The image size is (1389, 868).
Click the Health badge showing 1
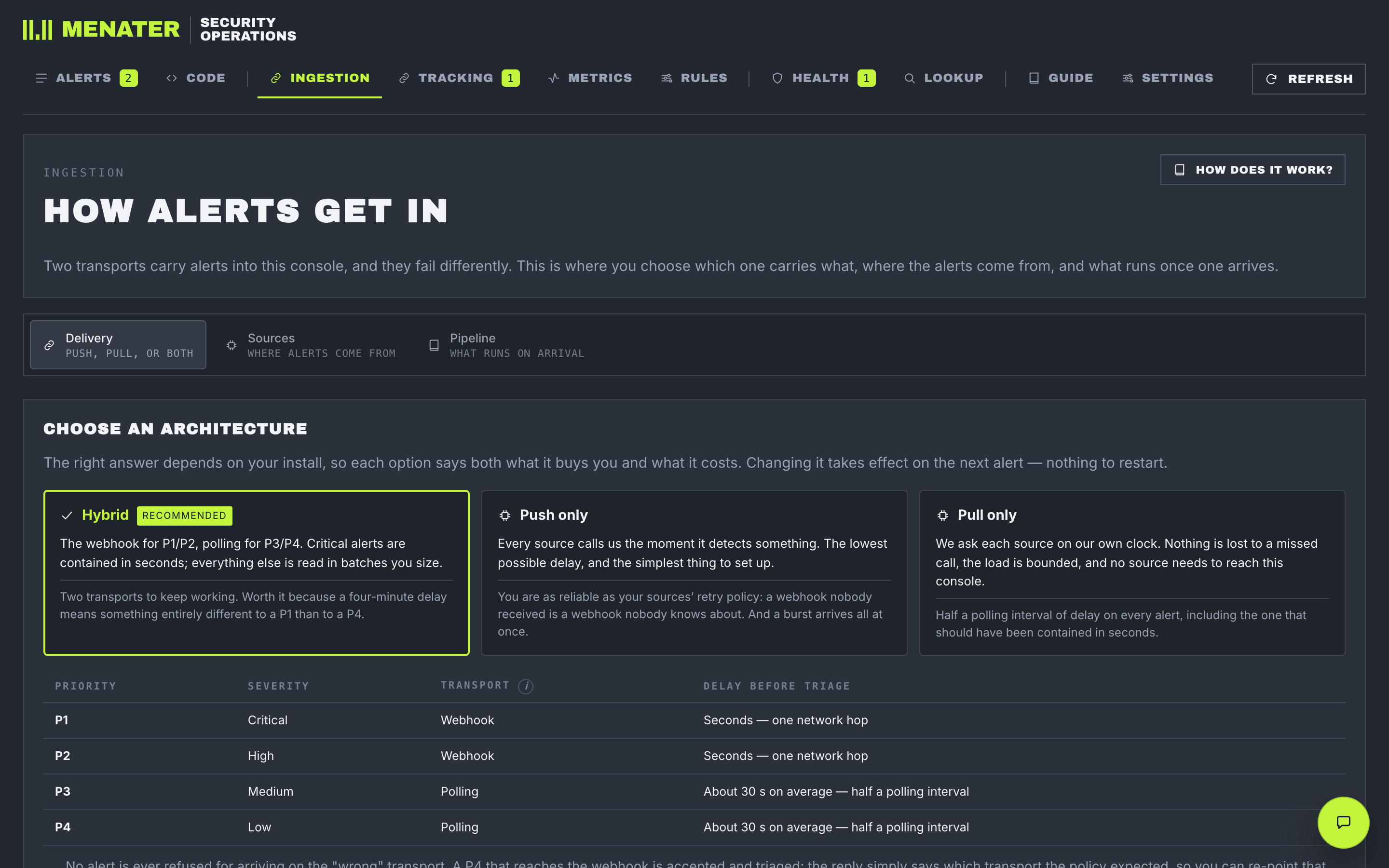866,78
